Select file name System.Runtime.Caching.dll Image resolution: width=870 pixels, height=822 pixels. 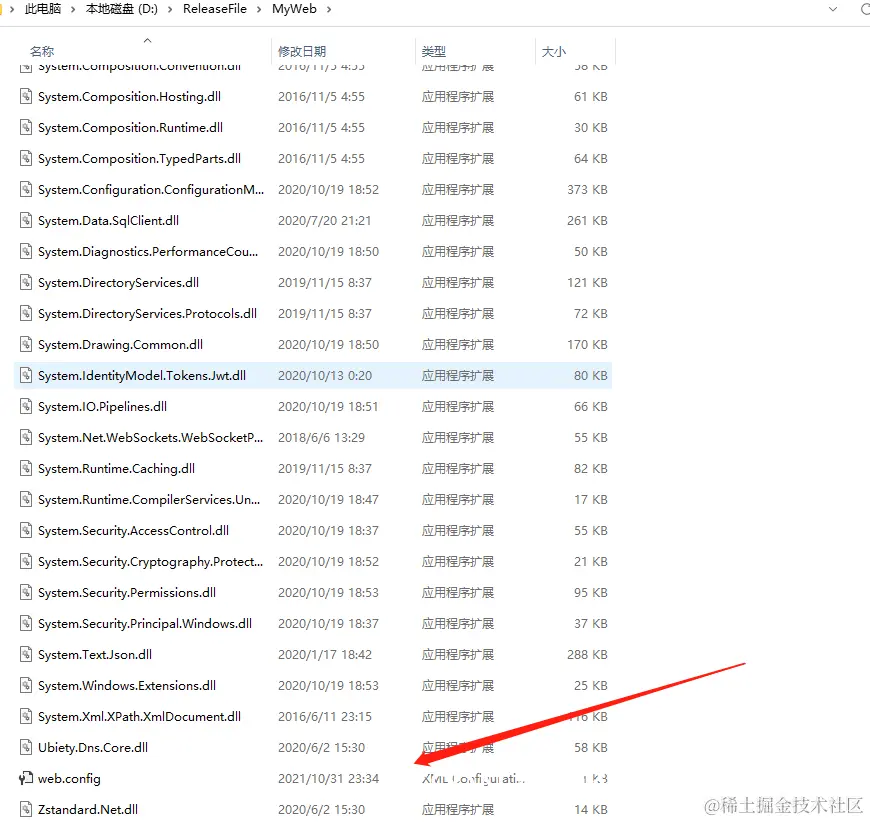pos(117,469)
